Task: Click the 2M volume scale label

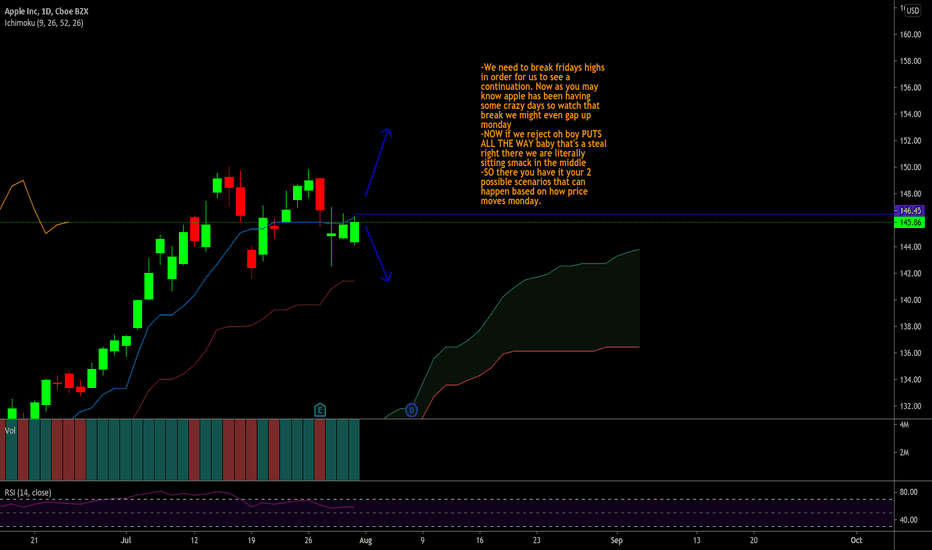Action: (904, 452)
